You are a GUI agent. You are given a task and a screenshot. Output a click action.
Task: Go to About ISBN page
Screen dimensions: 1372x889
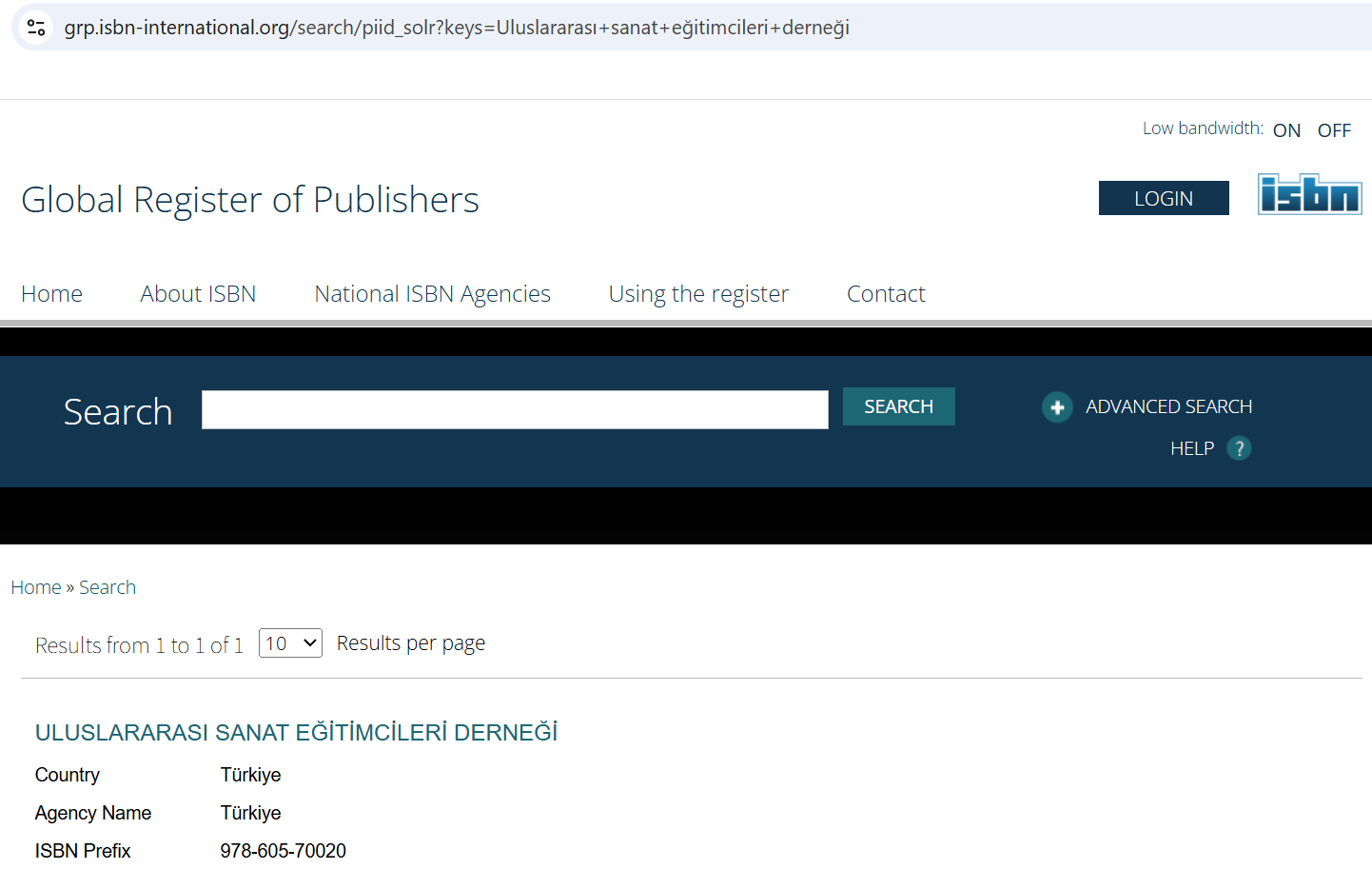pyautogui.click(x=198, y=294)
